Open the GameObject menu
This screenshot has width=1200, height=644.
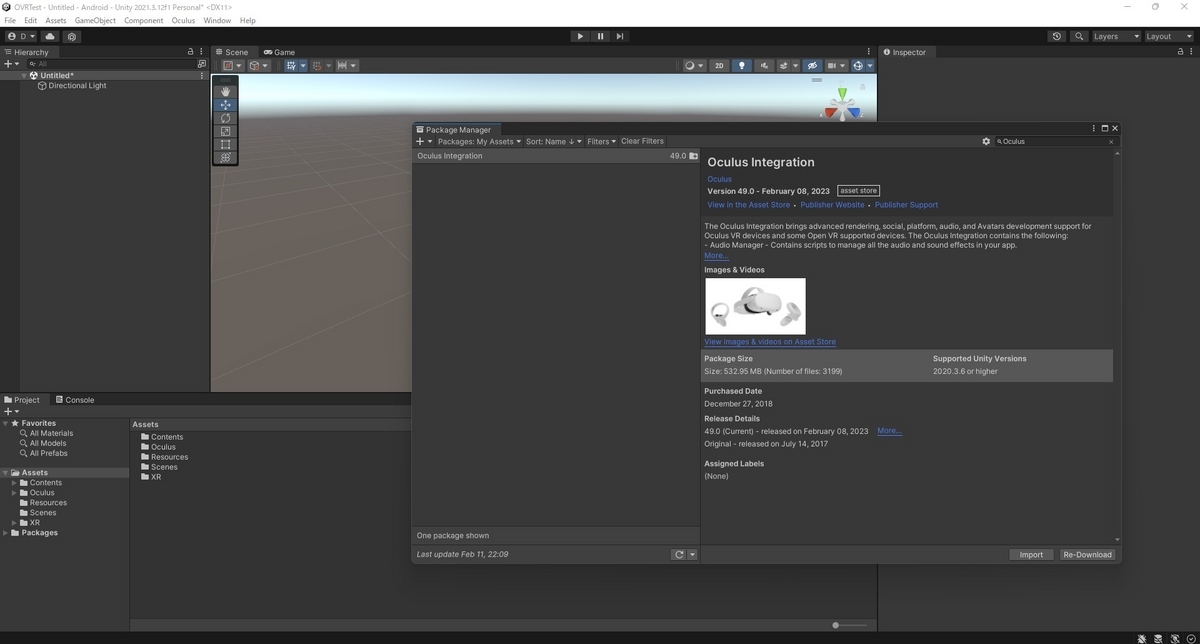[95, 20]
